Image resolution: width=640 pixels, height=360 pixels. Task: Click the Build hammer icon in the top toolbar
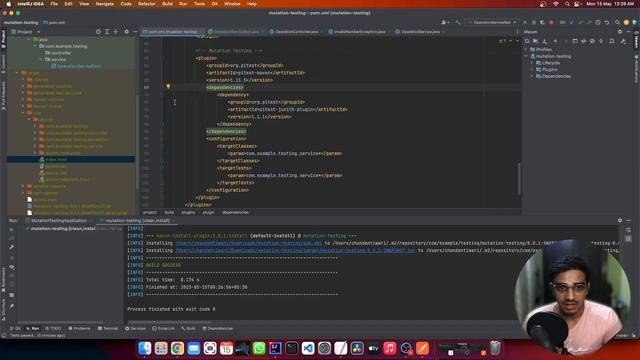point(458,22)
